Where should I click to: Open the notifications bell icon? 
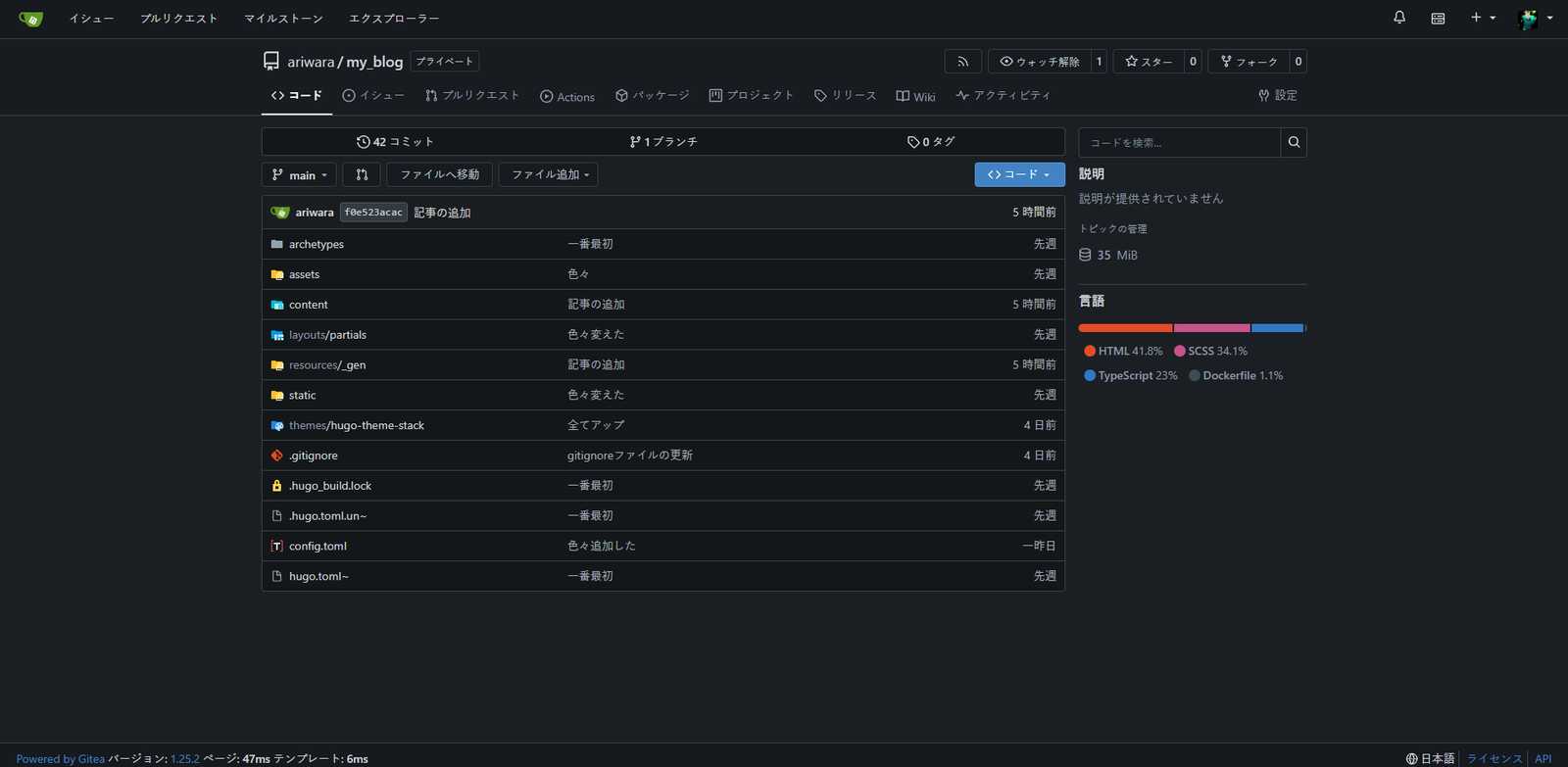point(1399,18)
